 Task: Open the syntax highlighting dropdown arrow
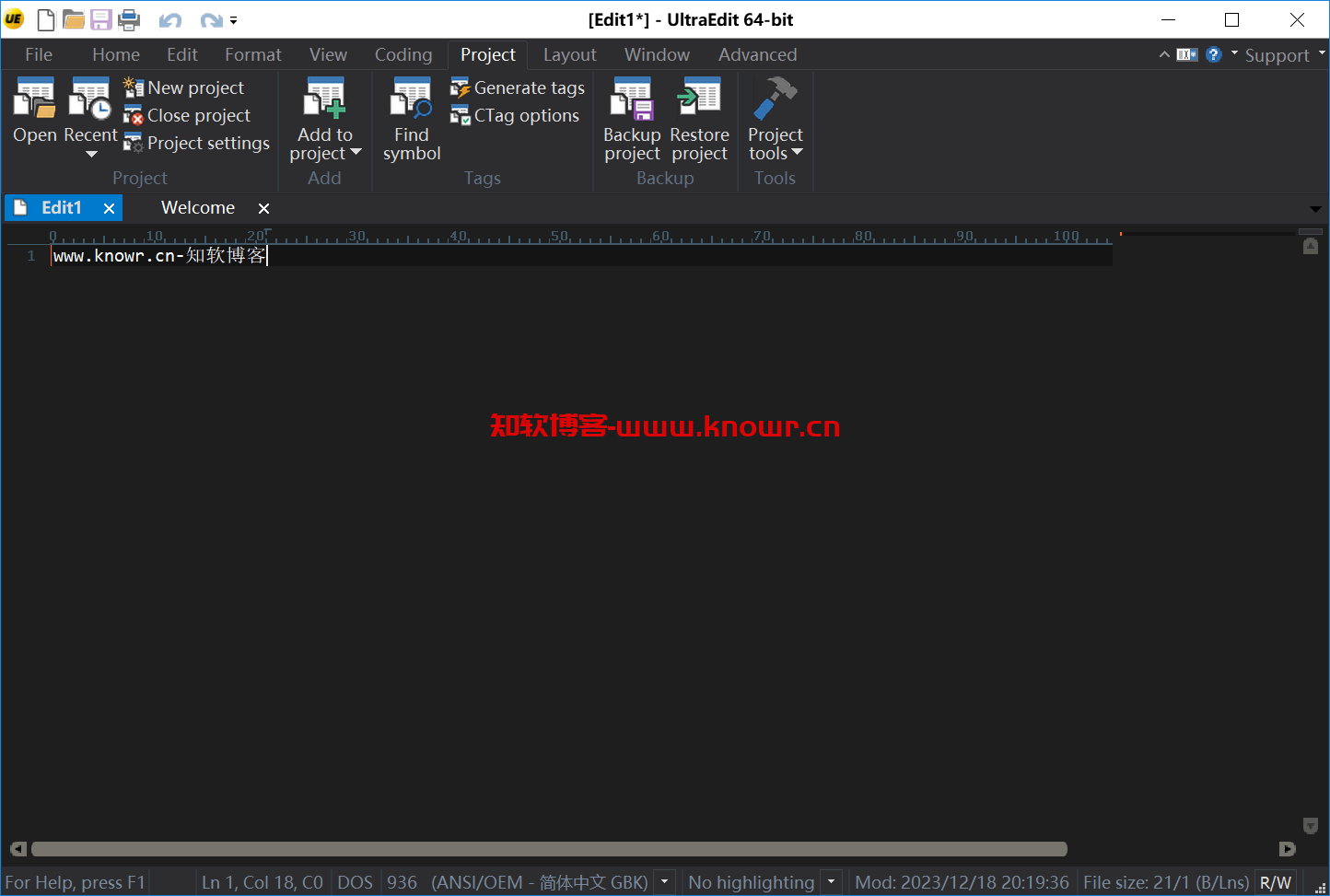[x=831, y=882]
